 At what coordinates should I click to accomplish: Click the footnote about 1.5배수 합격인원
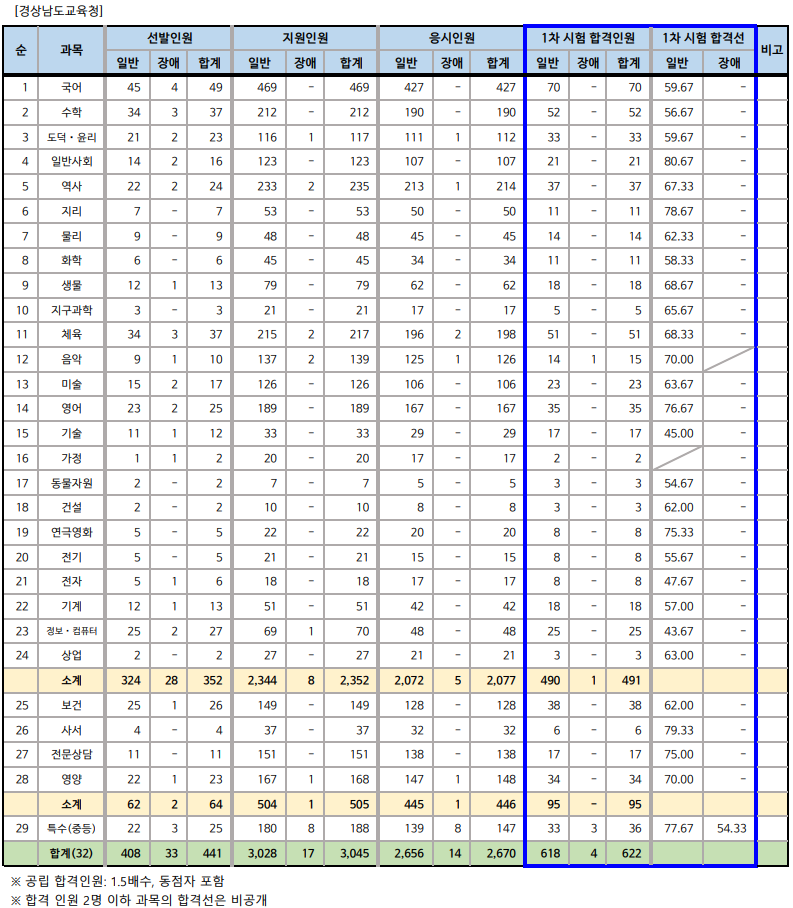pyautogui.click(x=118, y=882)
